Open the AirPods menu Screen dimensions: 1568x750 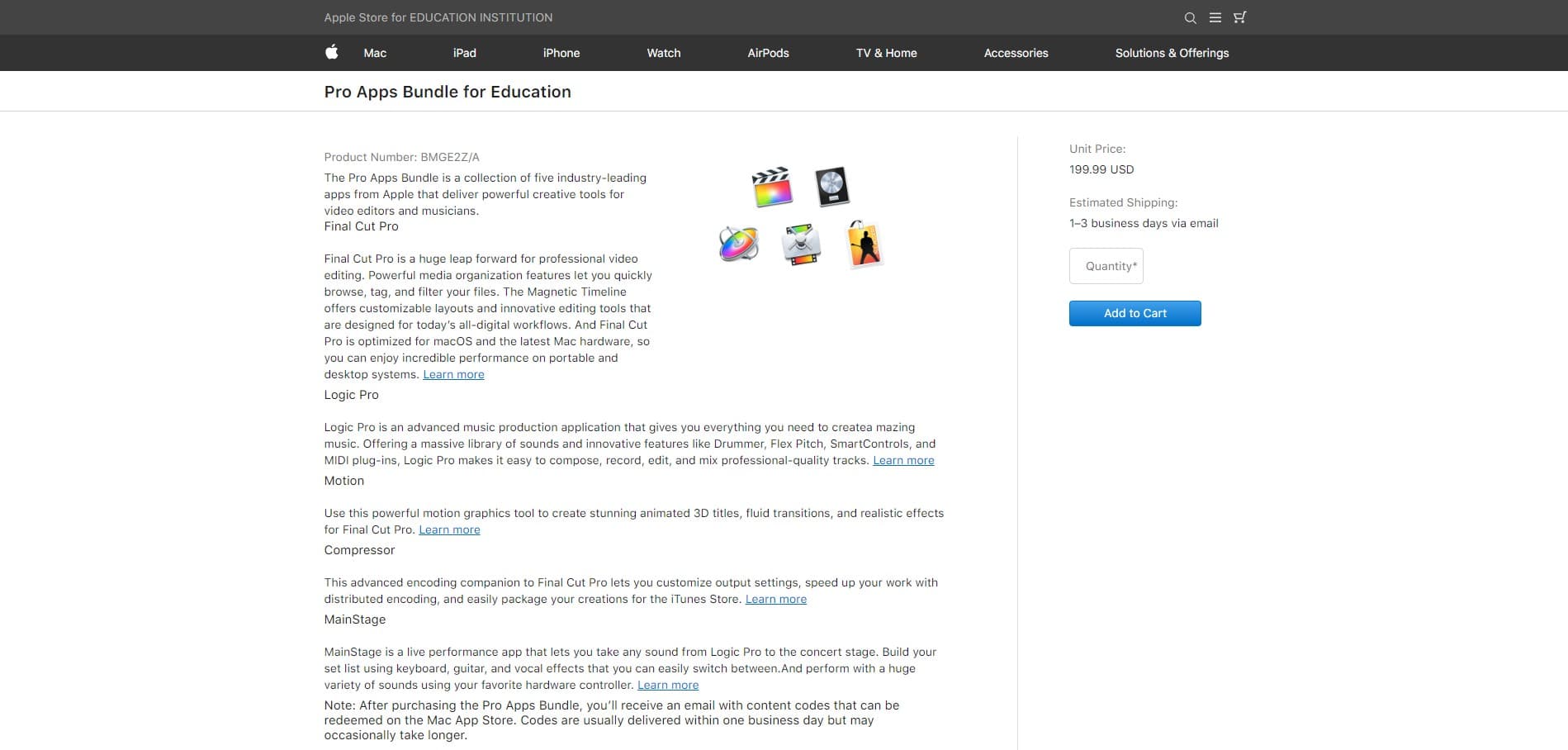click(x=768, y=53)
